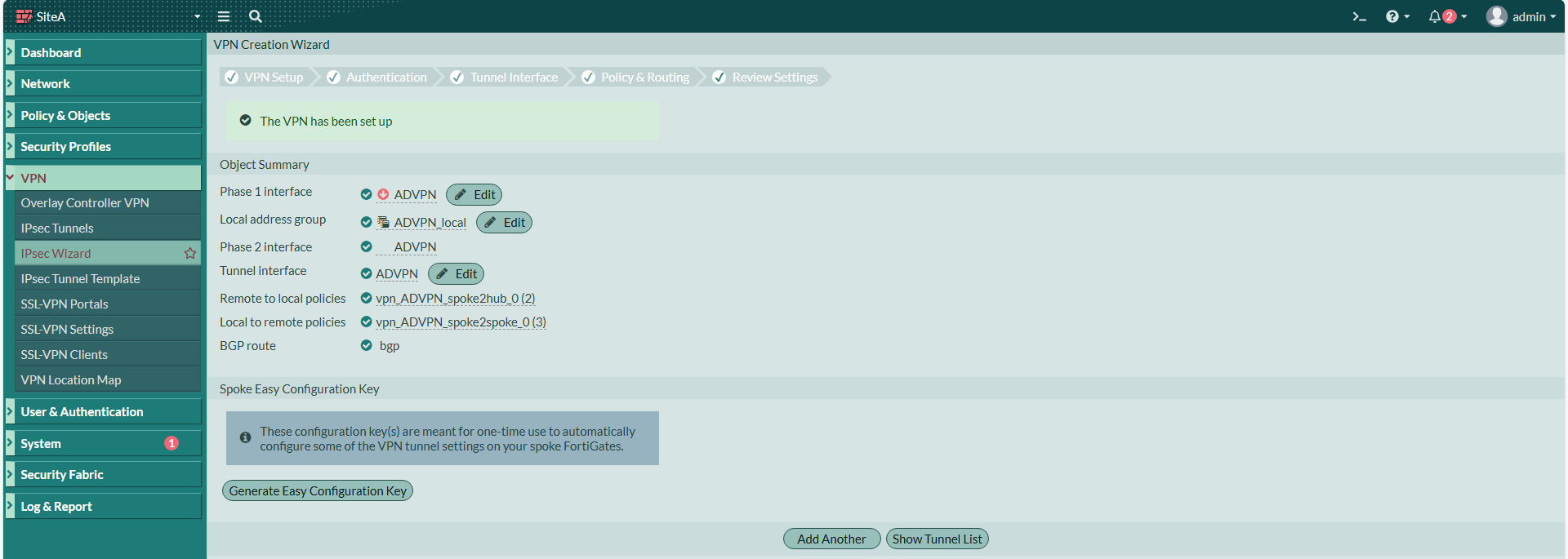Viewport: 1568px width, 559px height.
Task: Click the green check next to Phase 2 interface
Action: point(367,246)
